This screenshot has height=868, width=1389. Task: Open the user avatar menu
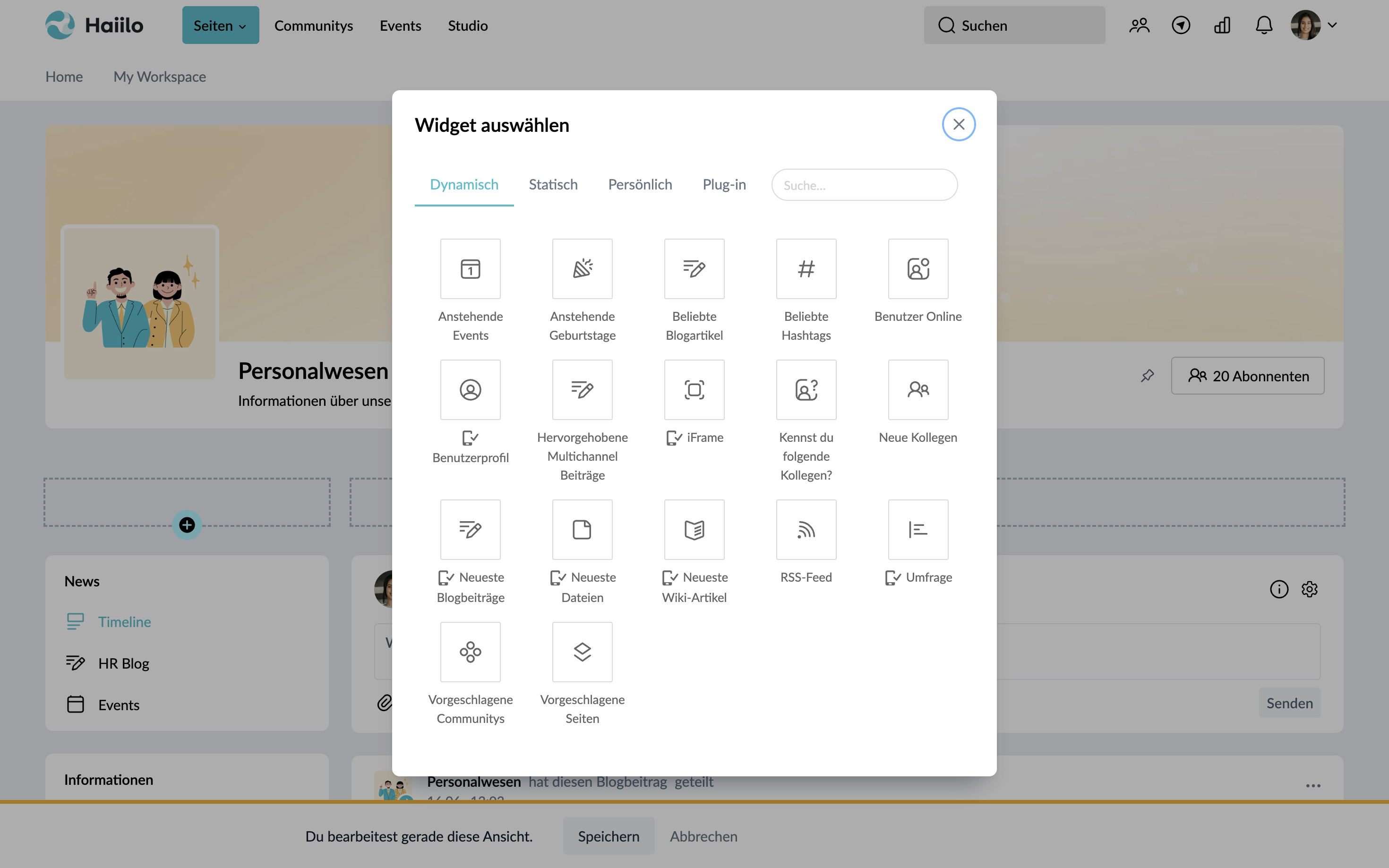pyautogui.click(x=1314, y=25)
